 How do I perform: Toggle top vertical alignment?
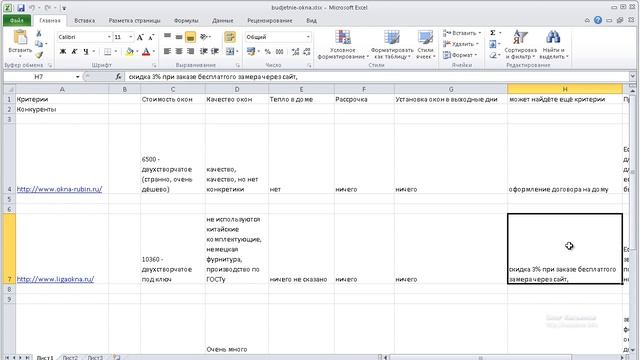coord(167,37)
